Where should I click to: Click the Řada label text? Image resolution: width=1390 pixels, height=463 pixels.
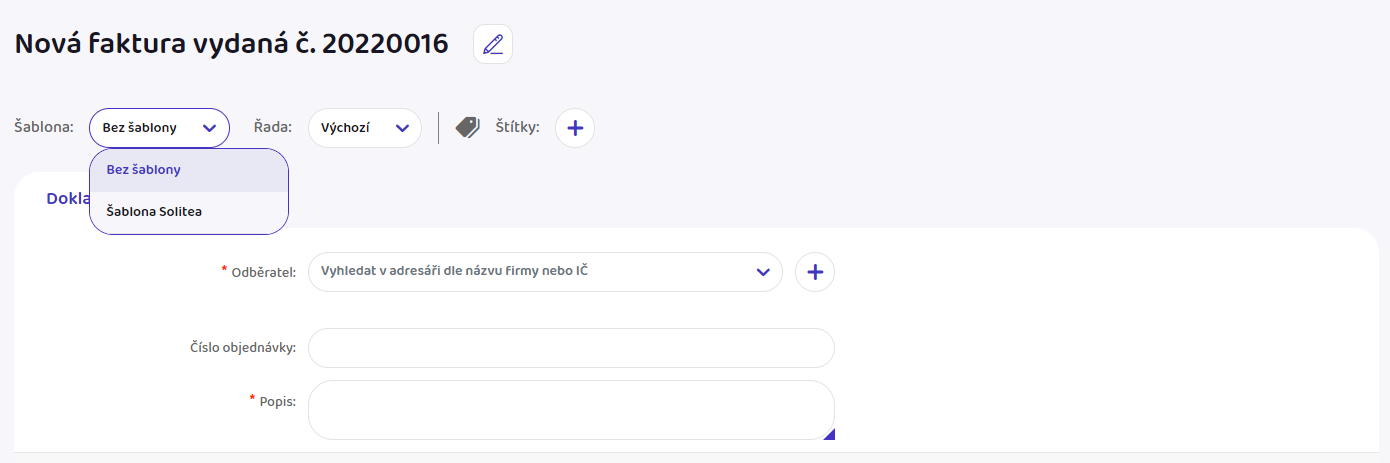tap(272, 127)
